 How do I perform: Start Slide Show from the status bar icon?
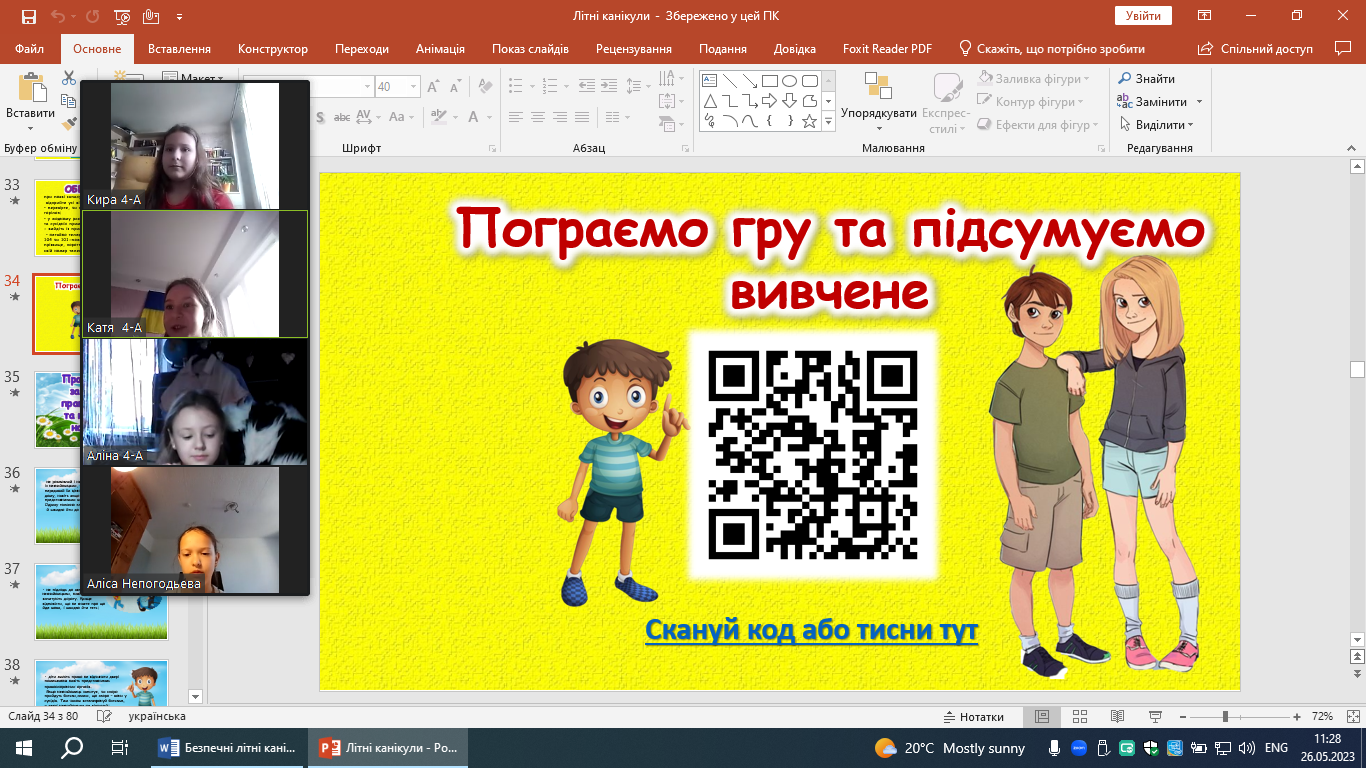pos(1155,717)
